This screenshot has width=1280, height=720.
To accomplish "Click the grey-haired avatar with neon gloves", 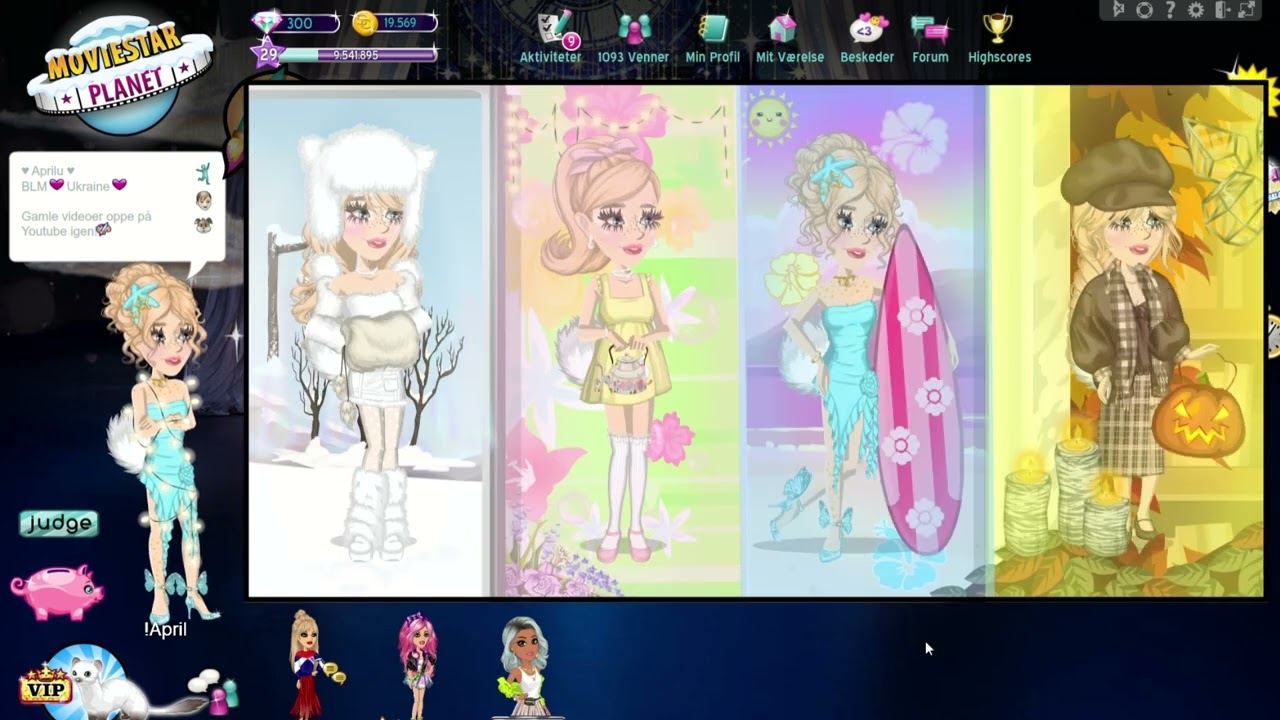I will tap(524, 667).
